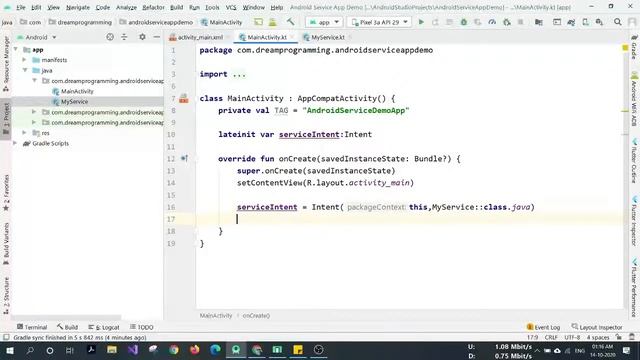The image size is (640, 360).
Task: Click the UTF-8 encoding indicator
Action: pyautogui.click(x=571, y=338)
